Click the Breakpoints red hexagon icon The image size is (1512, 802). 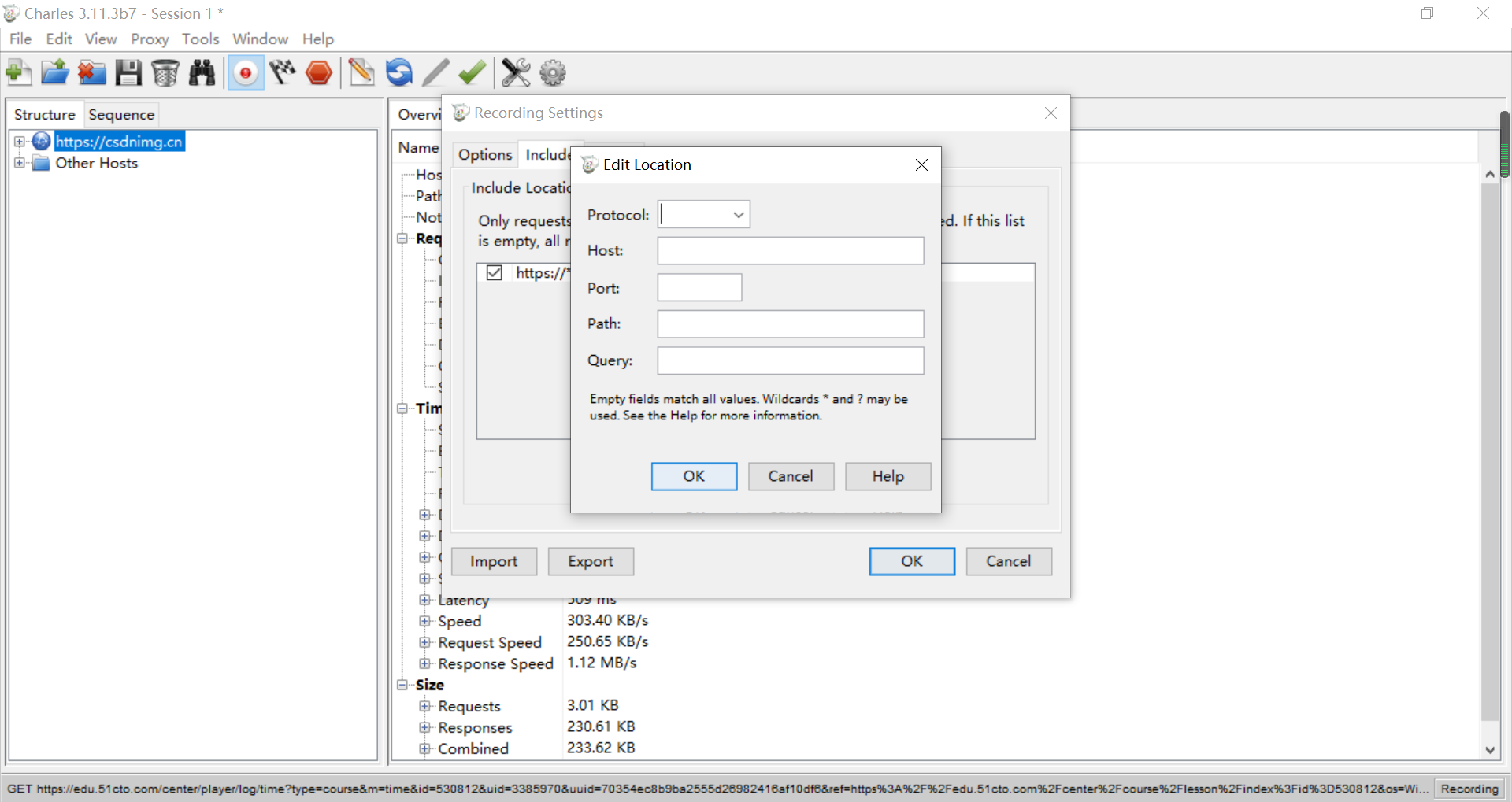click(319, 73)
